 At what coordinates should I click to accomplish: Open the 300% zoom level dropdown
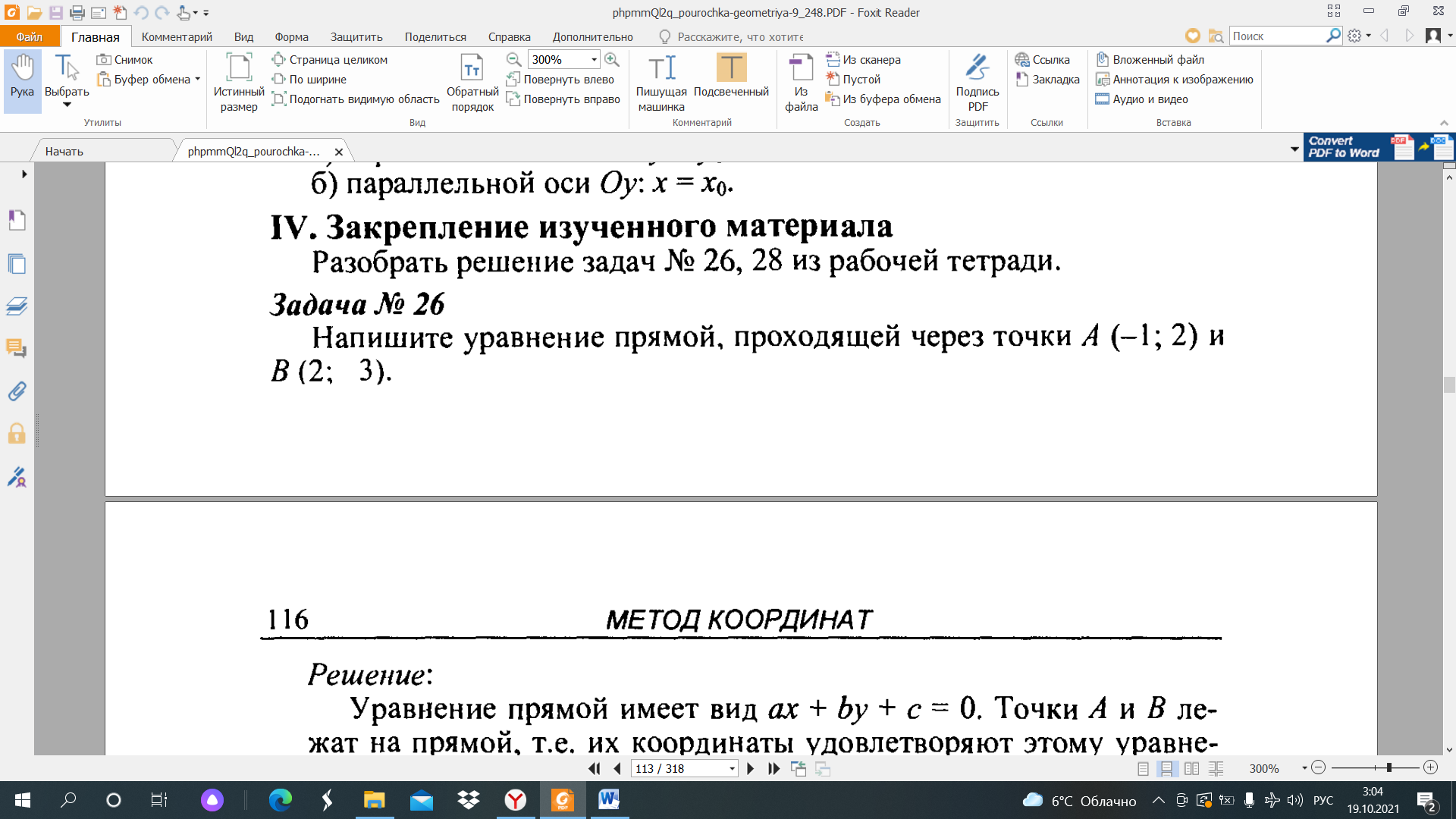(594, 59)
